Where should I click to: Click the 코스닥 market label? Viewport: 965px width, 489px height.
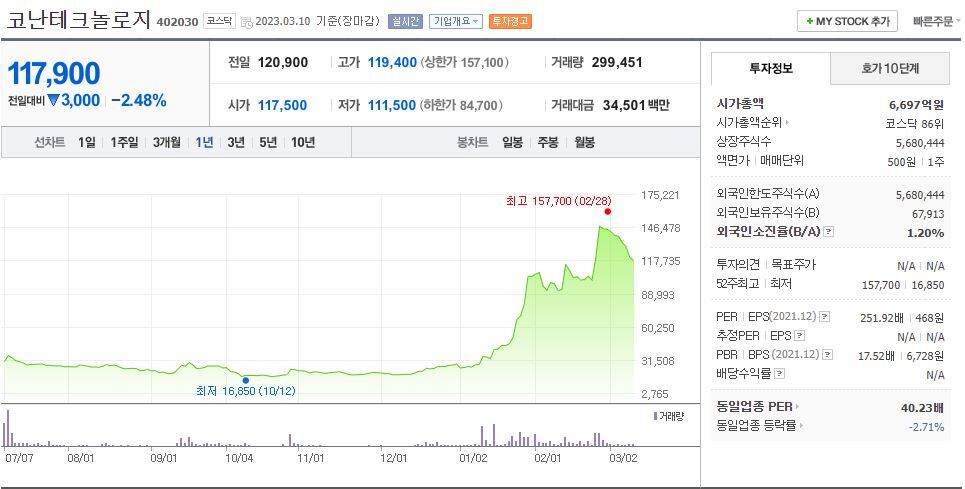point(220,21)
